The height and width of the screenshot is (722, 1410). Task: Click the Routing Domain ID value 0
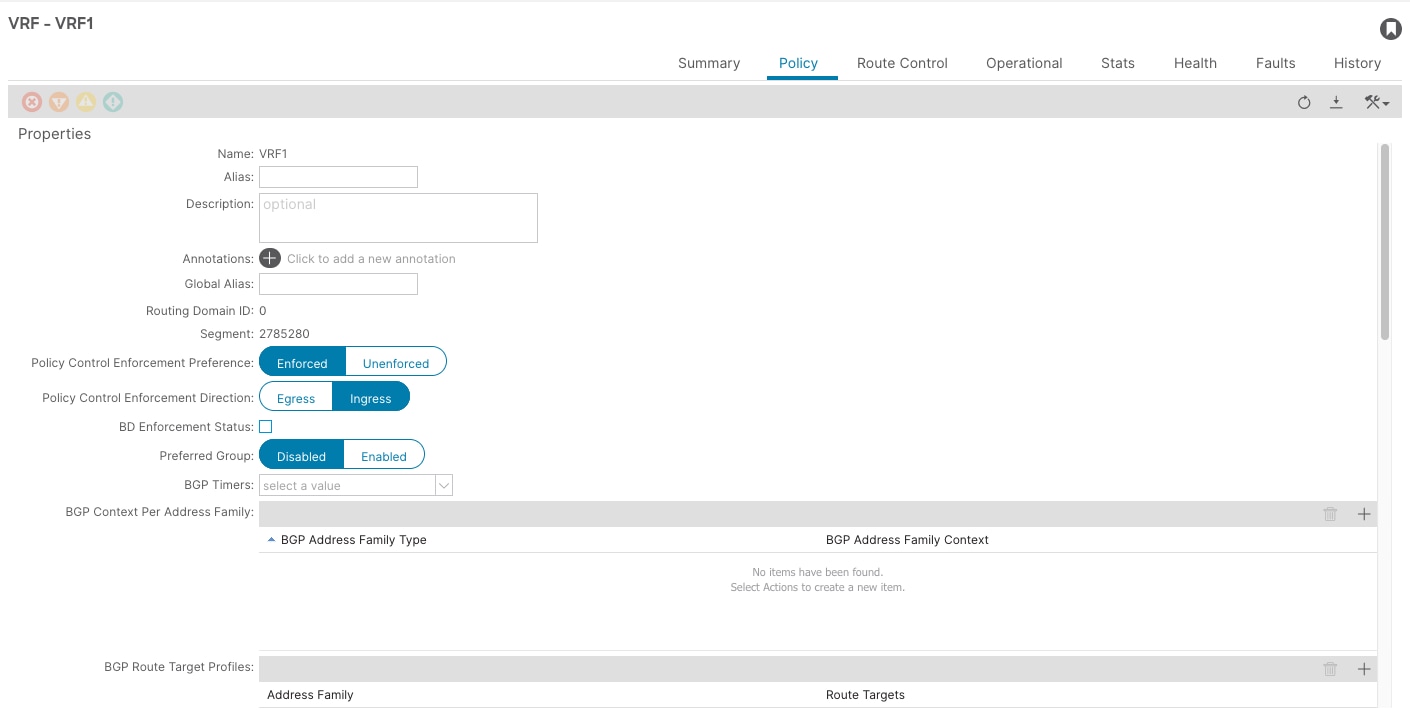pyautogui.click(x=263, y=311)
